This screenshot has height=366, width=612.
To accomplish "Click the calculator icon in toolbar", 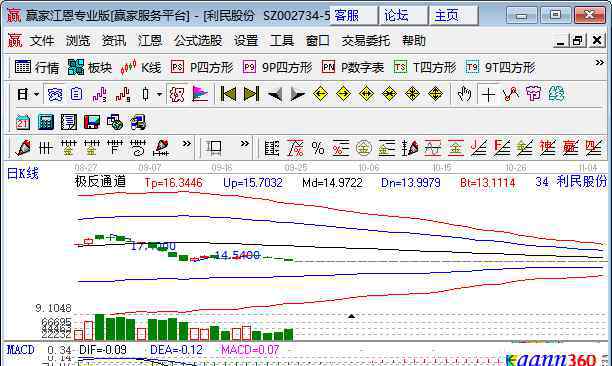I will pyautogui.click(x=45, y=122).
